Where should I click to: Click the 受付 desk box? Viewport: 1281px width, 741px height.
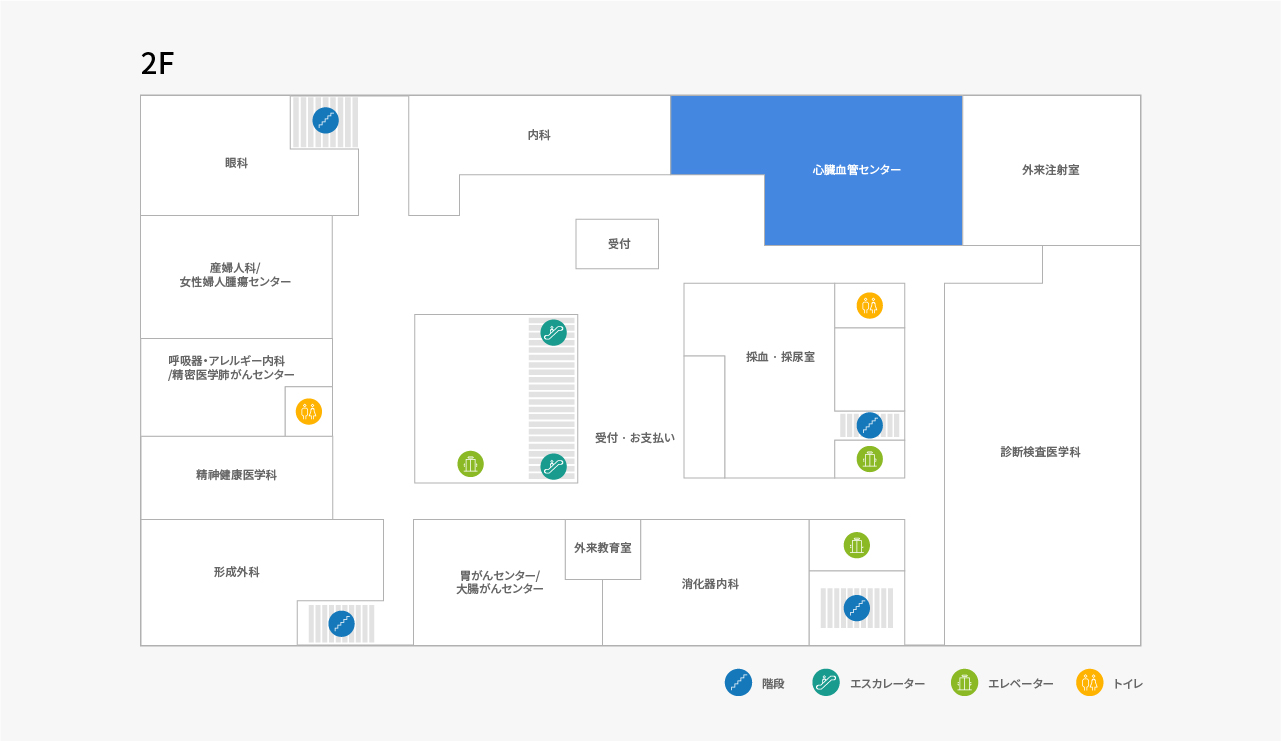pos(617,244)
